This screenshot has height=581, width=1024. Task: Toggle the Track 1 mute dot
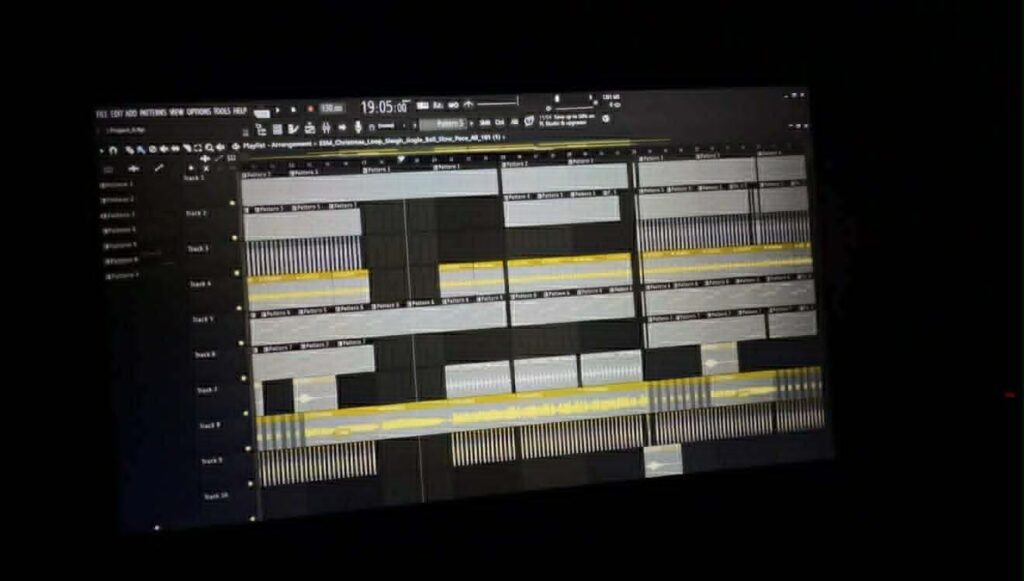(233, 203)
